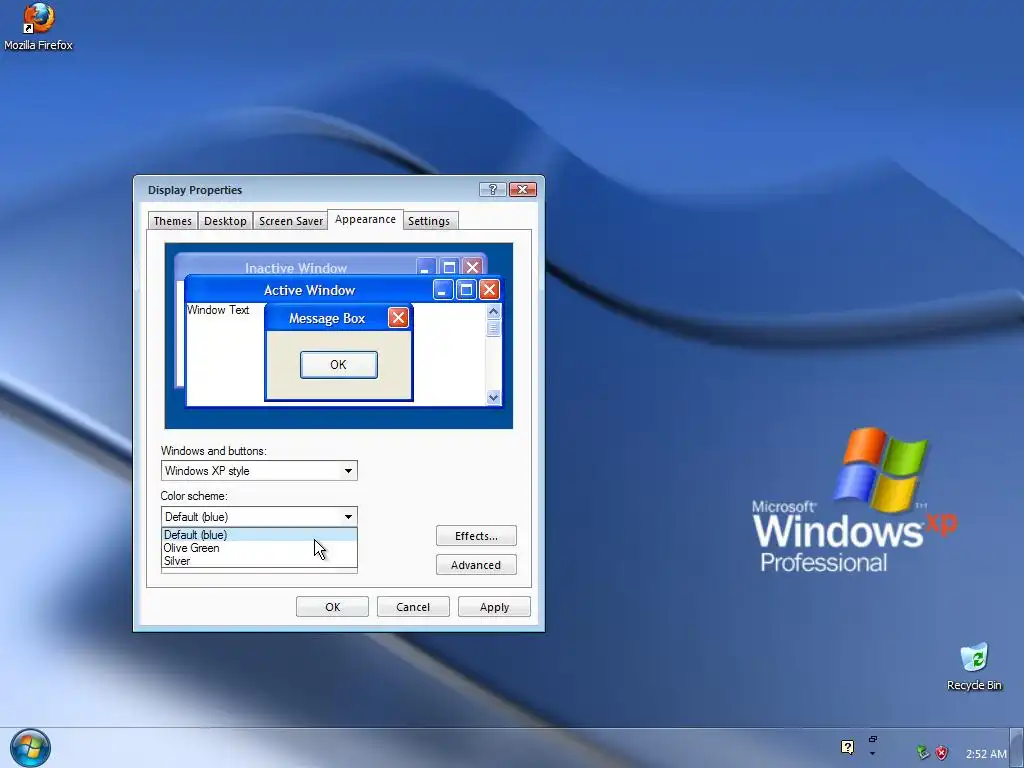Viewport: 1024px width, 768px height.
Task: Click the Color scheme: label
Action: (194, 496)
